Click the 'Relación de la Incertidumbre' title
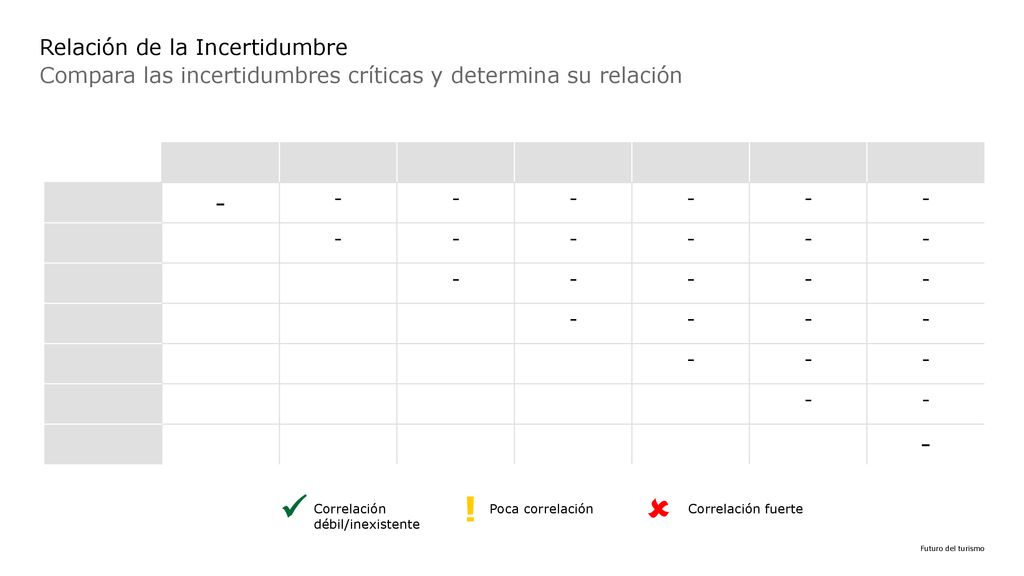The width and height of the screenshot is (1024, 576). 193,47
